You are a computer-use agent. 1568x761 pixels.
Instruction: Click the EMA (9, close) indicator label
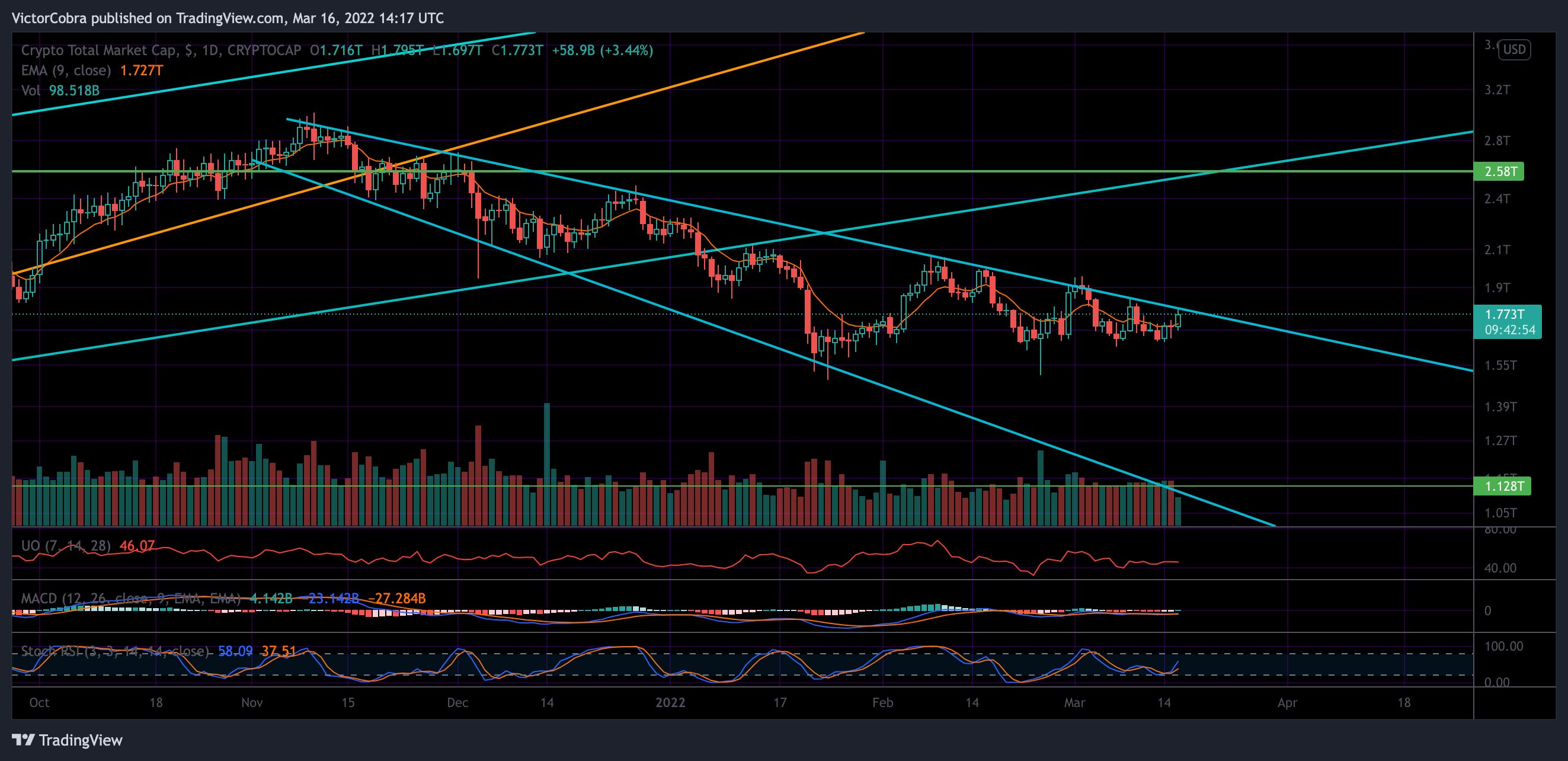coord(66,70)
